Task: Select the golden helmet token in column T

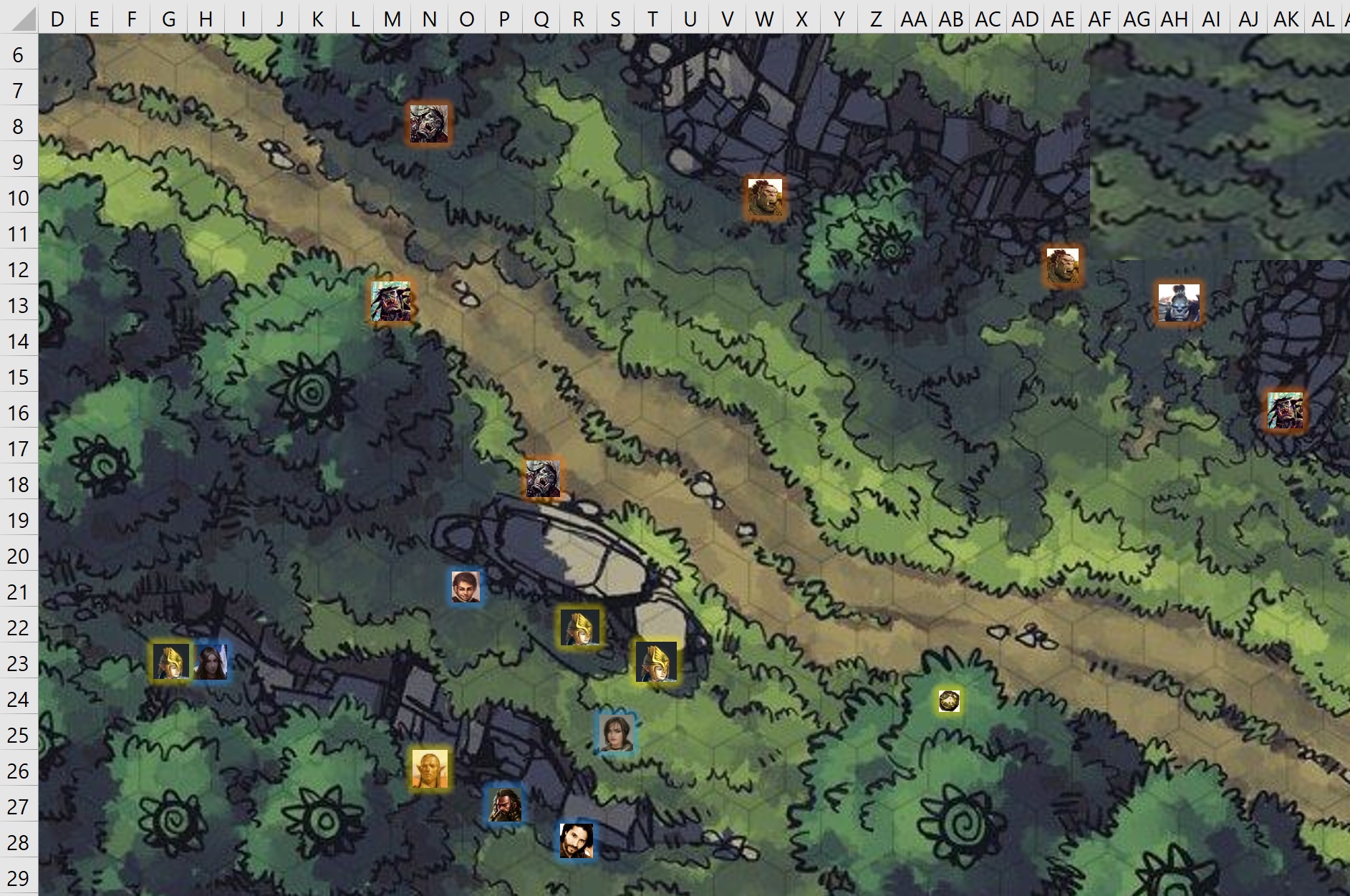Action: (656, 662)
